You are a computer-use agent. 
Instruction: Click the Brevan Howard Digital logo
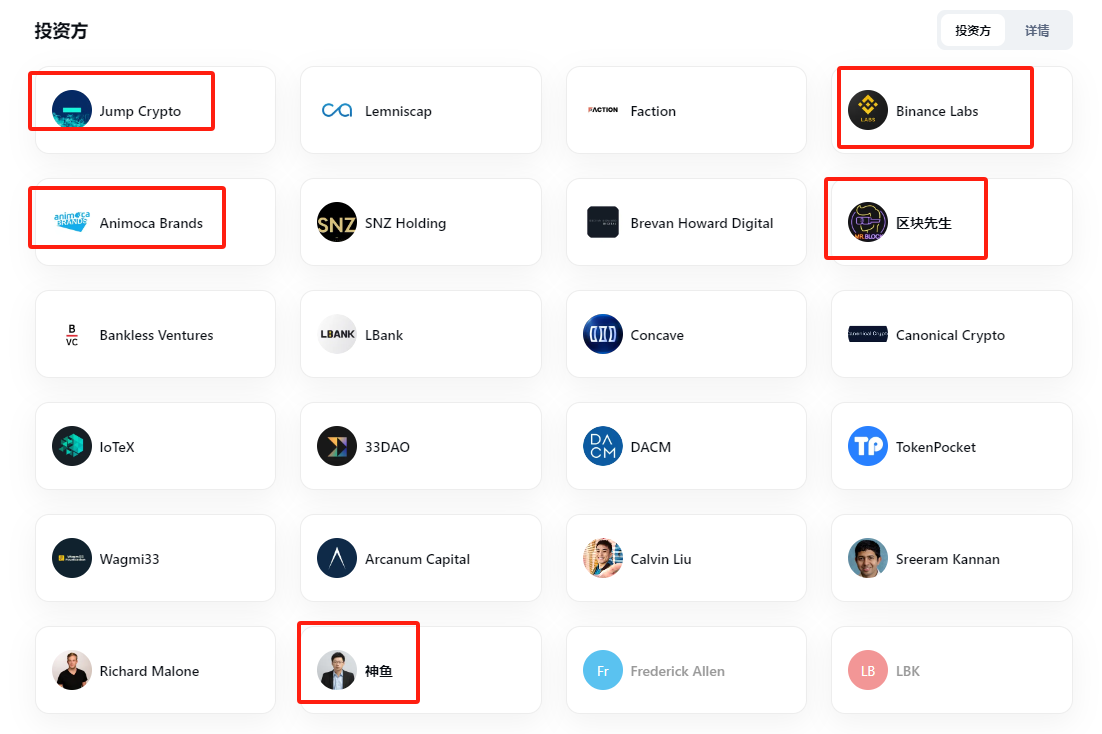(602, 222)
